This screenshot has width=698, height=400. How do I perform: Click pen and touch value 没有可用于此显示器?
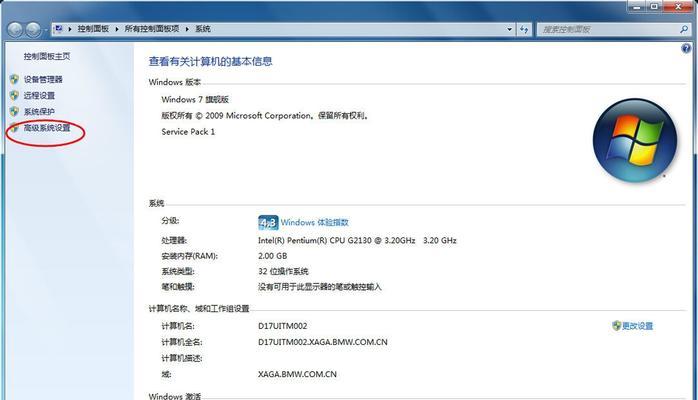pos(320,287)
